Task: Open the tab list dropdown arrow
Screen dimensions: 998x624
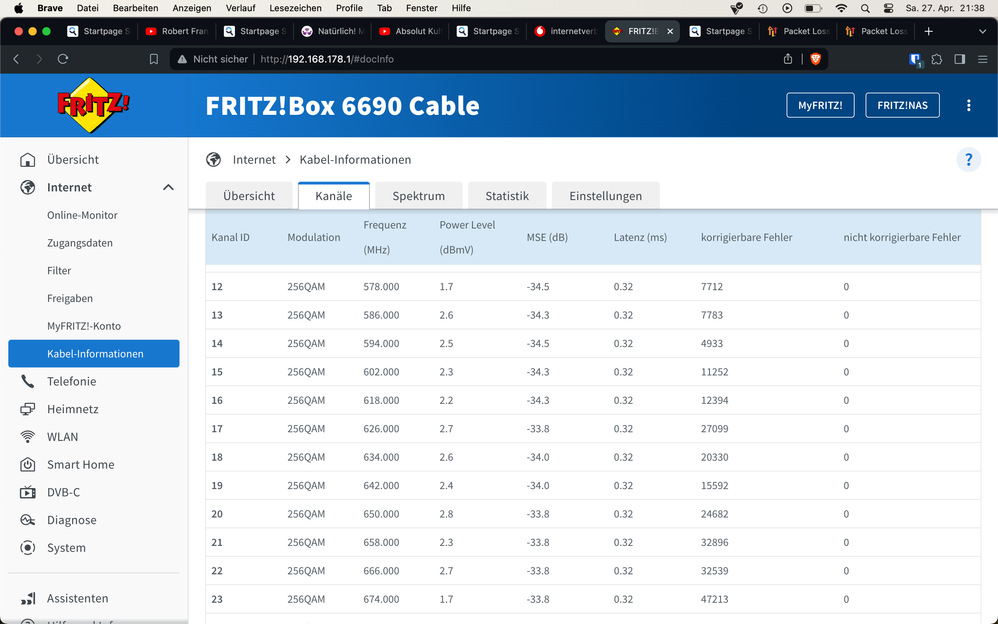Action: point(982,31)
